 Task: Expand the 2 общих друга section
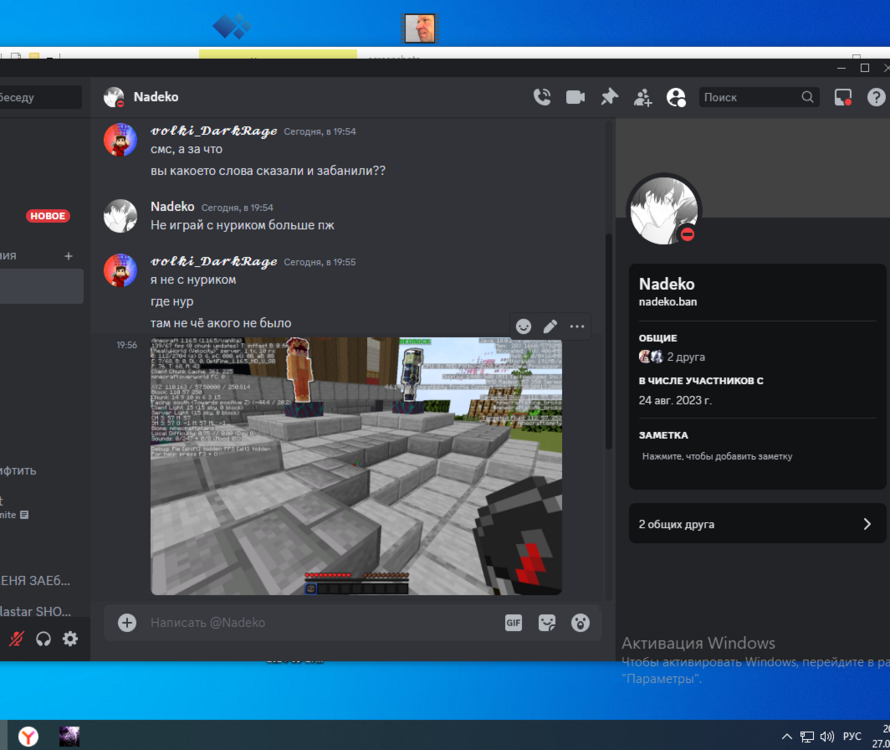pos(757,523)
